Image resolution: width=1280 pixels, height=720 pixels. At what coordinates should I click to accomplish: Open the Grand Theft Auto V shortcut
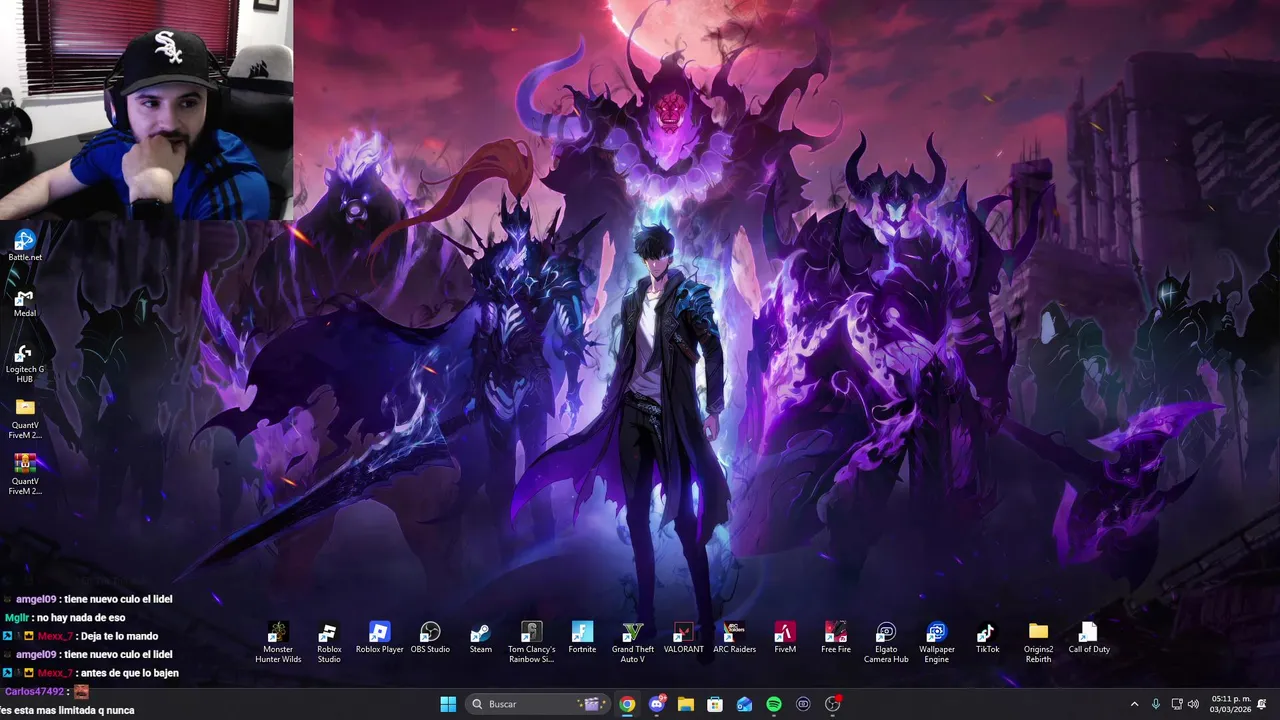coord(632,642)
